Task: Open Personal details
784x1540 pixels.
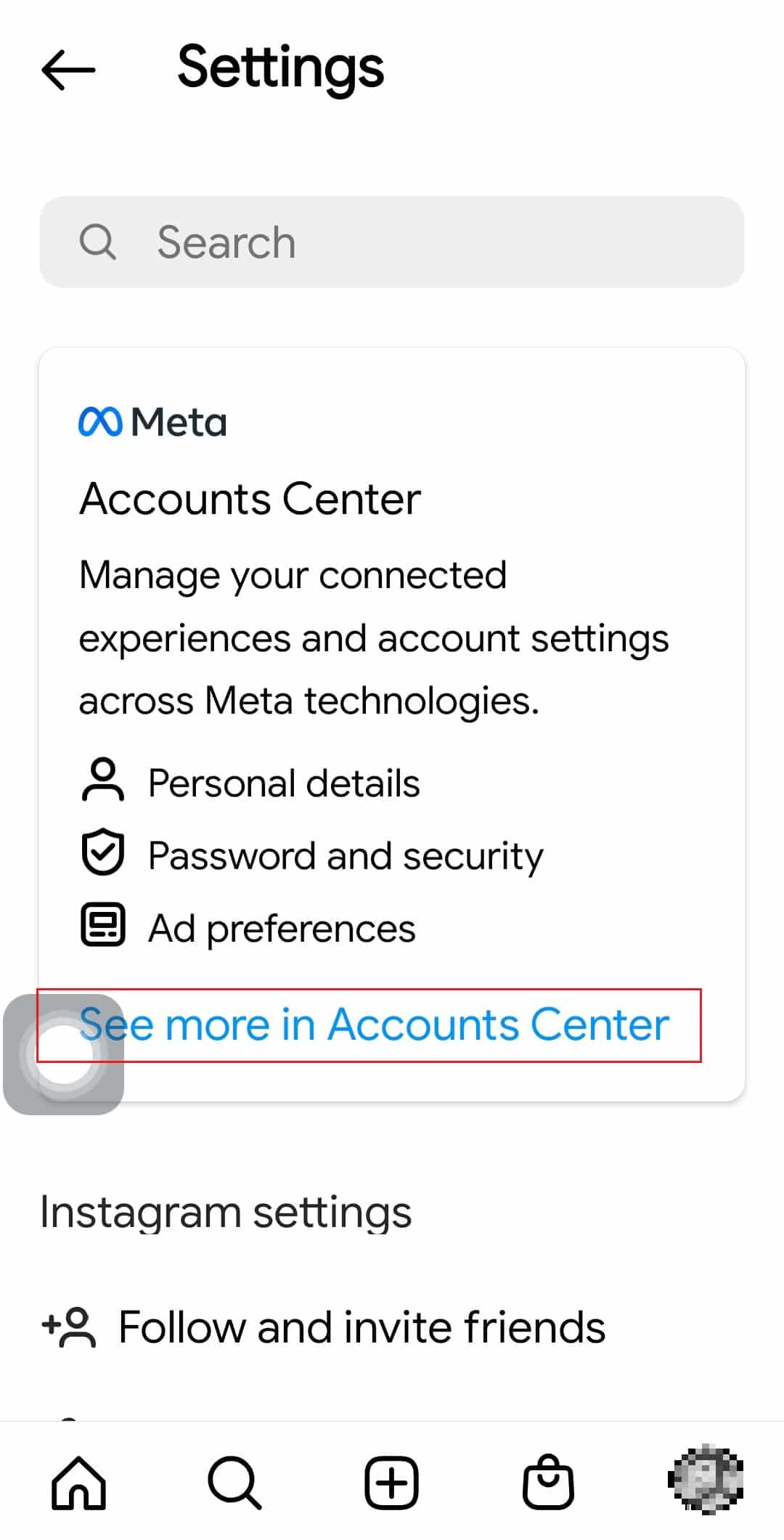Action: pos(284,783)
